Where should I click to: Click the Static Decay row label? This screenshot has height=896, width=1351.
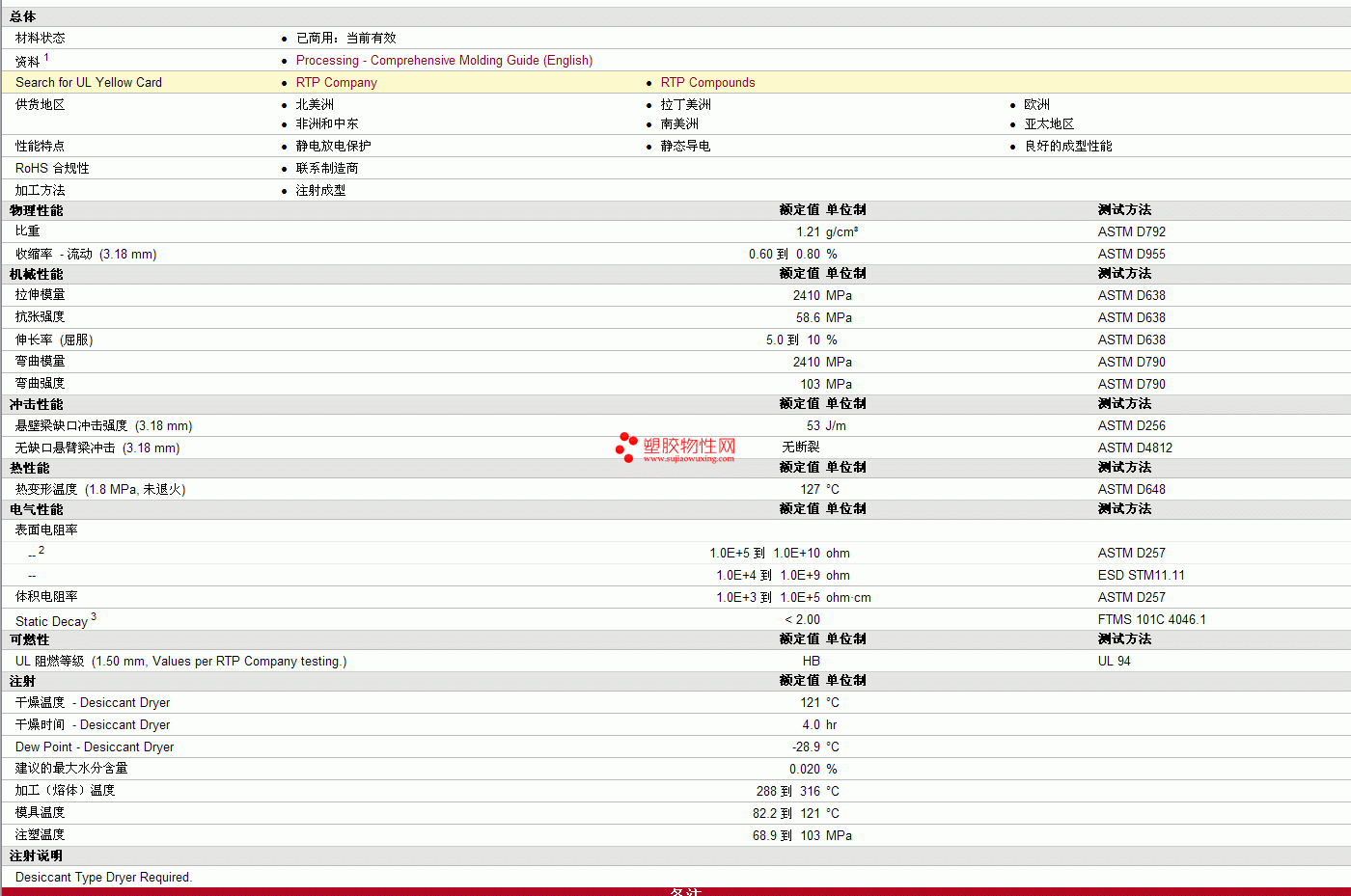56,620
